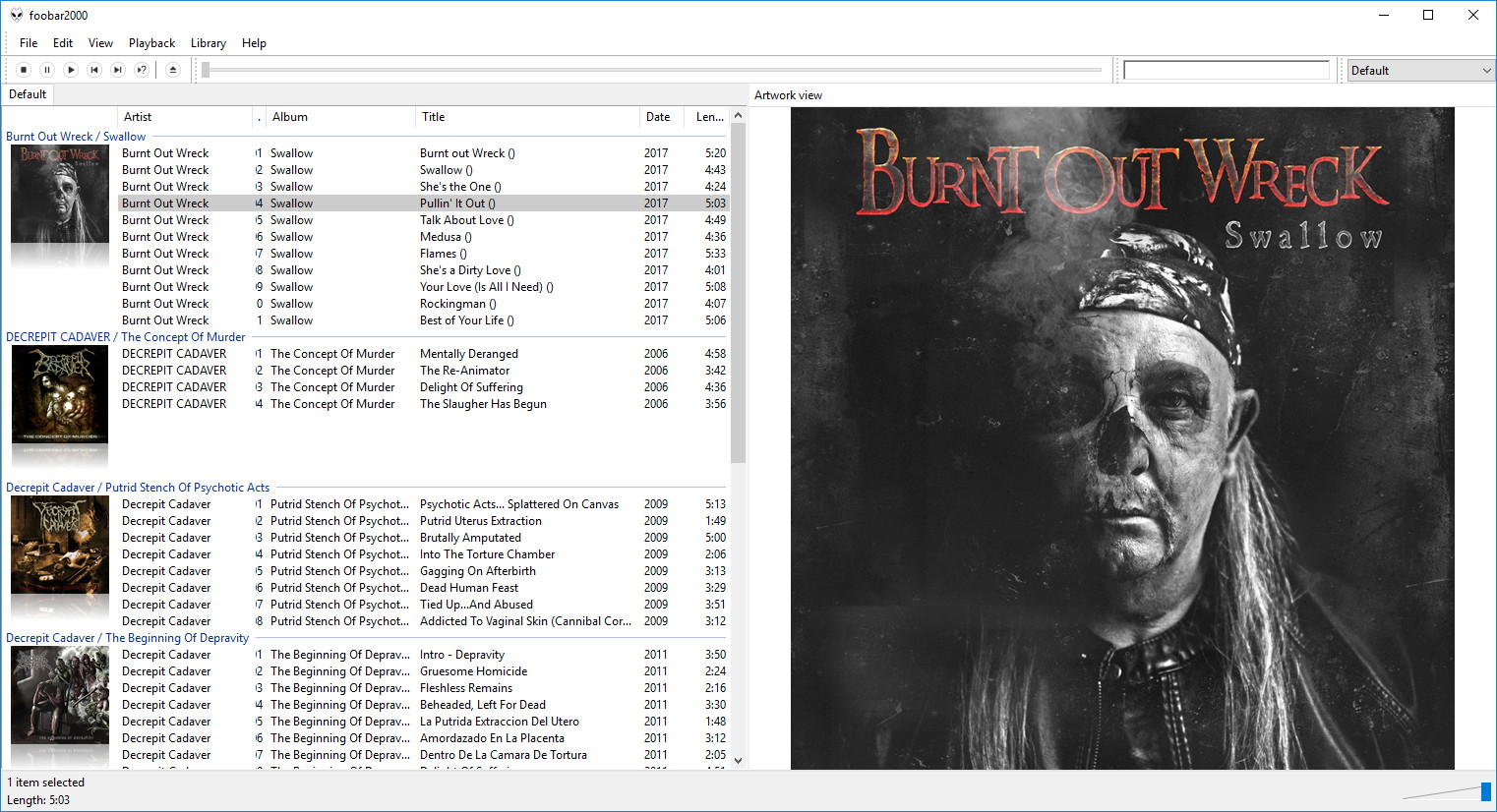Sort by the Album column header
The image size is (1497, 812).
click(x=340, y=117)
